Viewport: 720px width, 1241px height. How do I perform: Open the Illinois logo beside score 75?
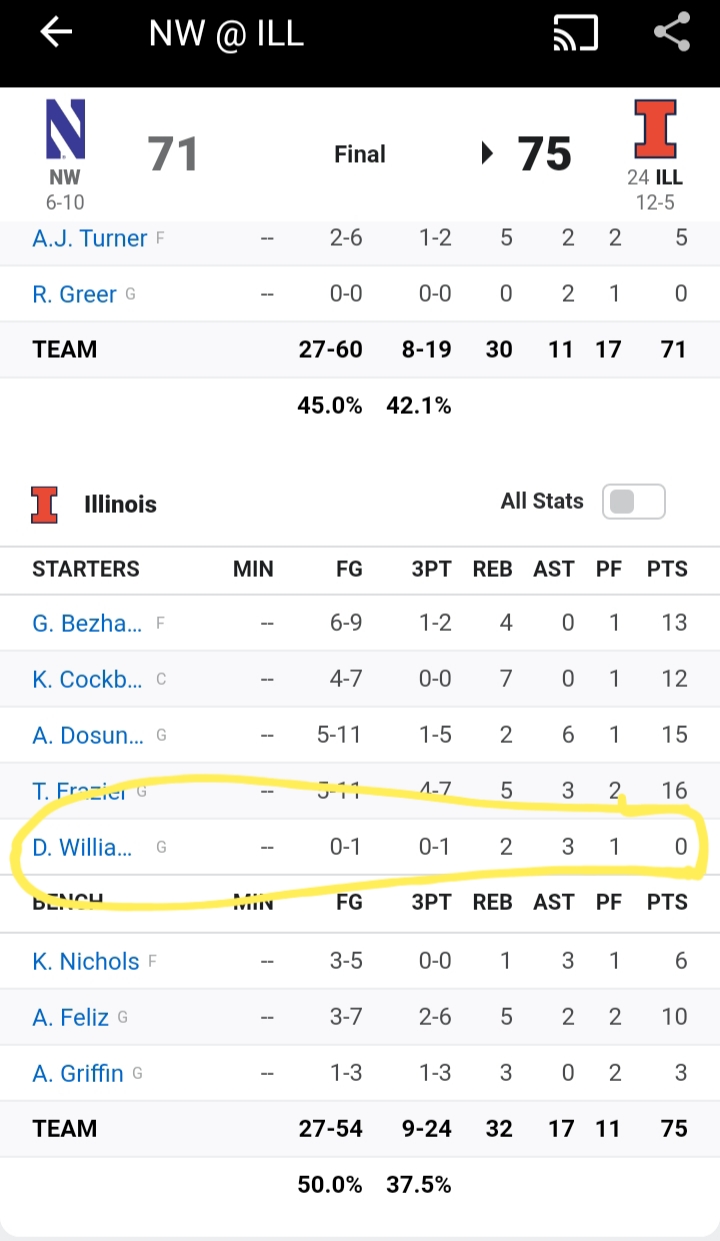[x=656, y=129]
